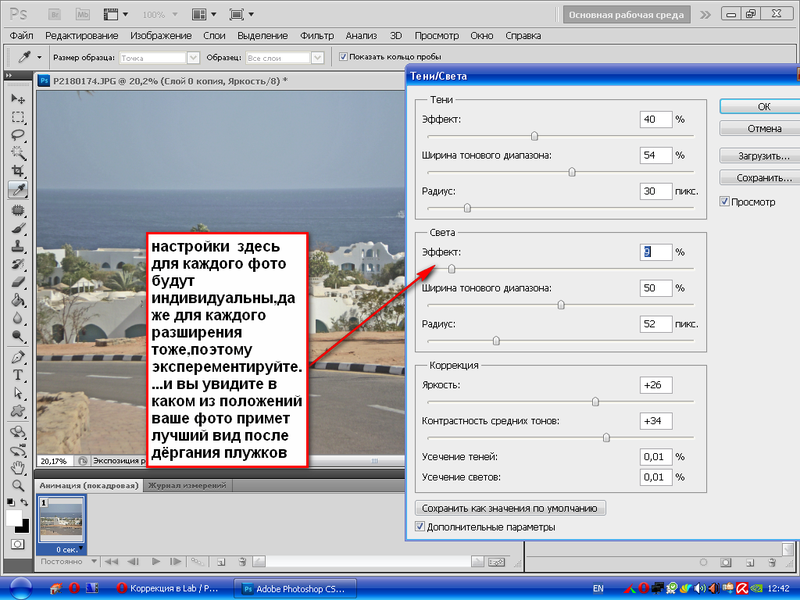Click the Яркость slider handle
Viewport: 800px width, 600px height.
pos(595,402)
